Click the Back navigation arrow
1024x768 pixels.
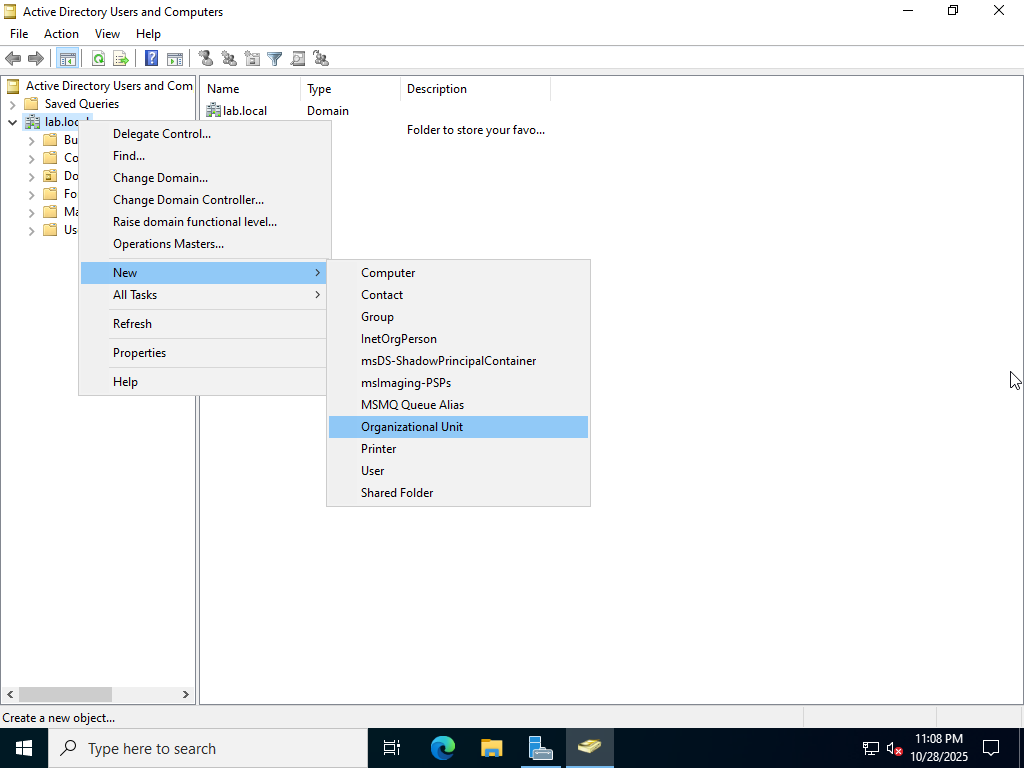(13, 58)
